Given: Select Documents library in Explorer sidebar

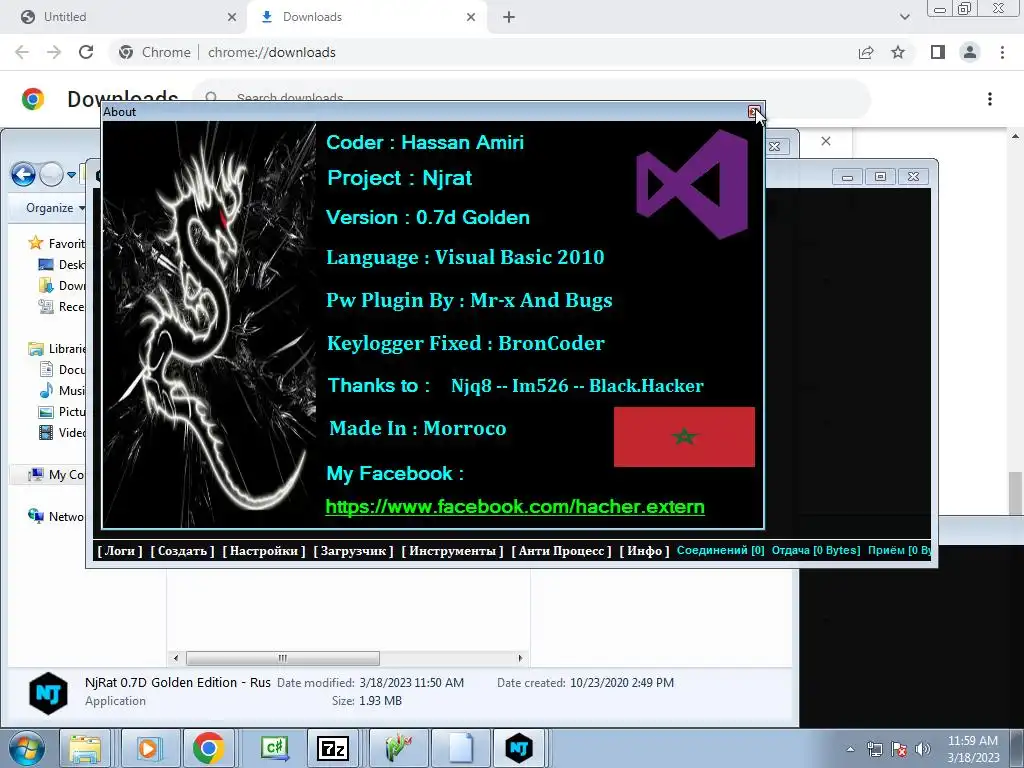Looking at the screenshot, I should click(x=62, y=370).
